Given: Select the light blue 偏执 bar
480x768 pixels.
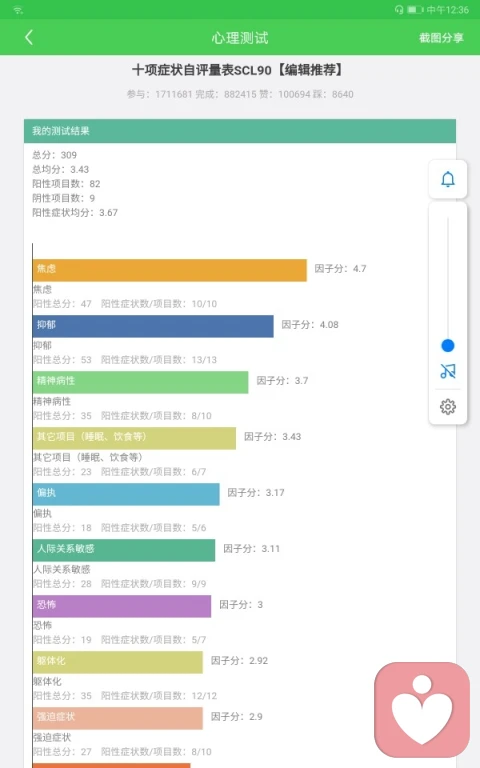Looking at the screenshot, I should click(x=126, y=494).
